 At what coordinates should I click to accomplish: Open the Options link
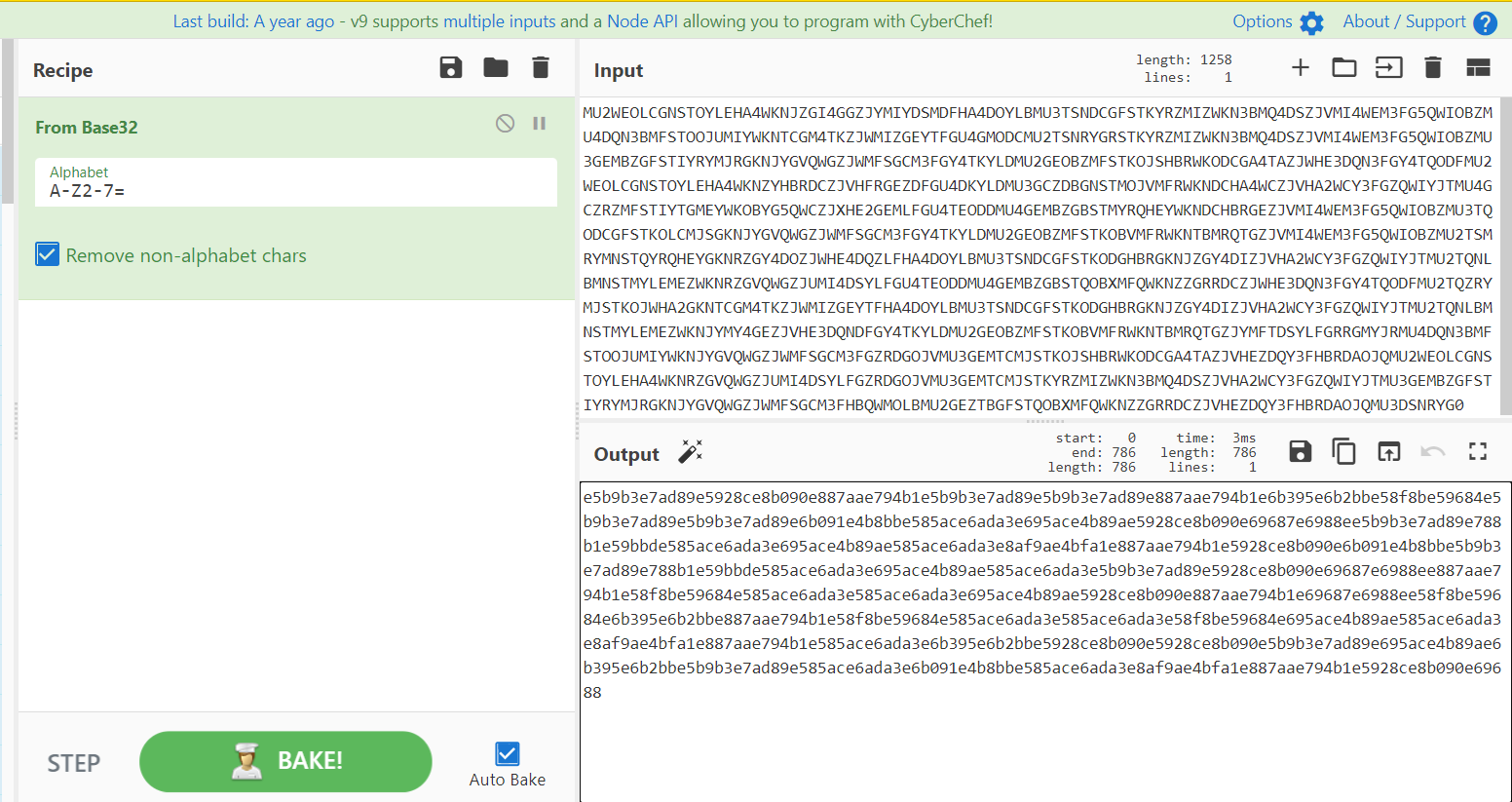[1263, 21]
